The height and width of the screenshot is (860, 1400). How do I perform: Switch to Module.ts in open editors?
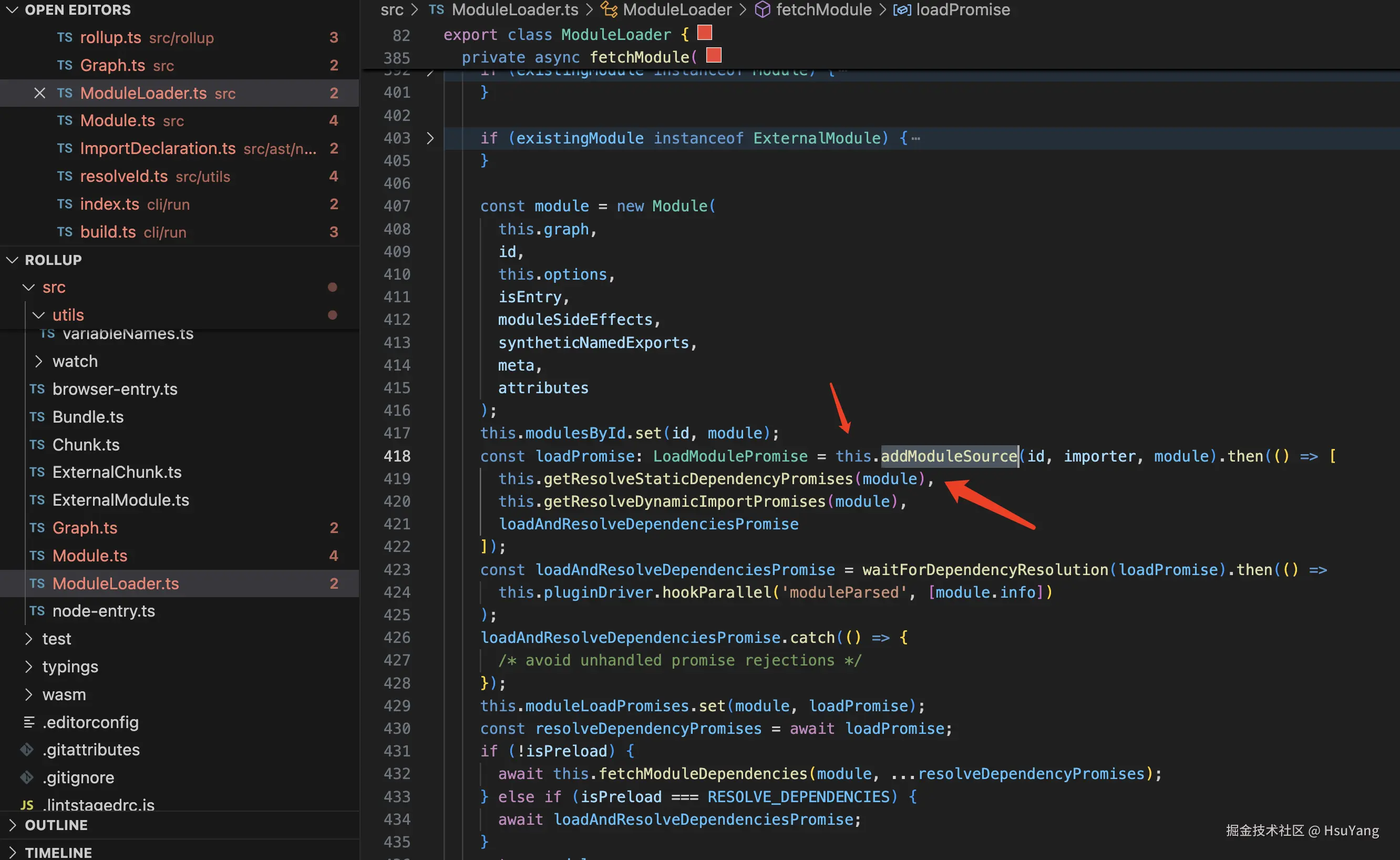[x=117, y=120]
